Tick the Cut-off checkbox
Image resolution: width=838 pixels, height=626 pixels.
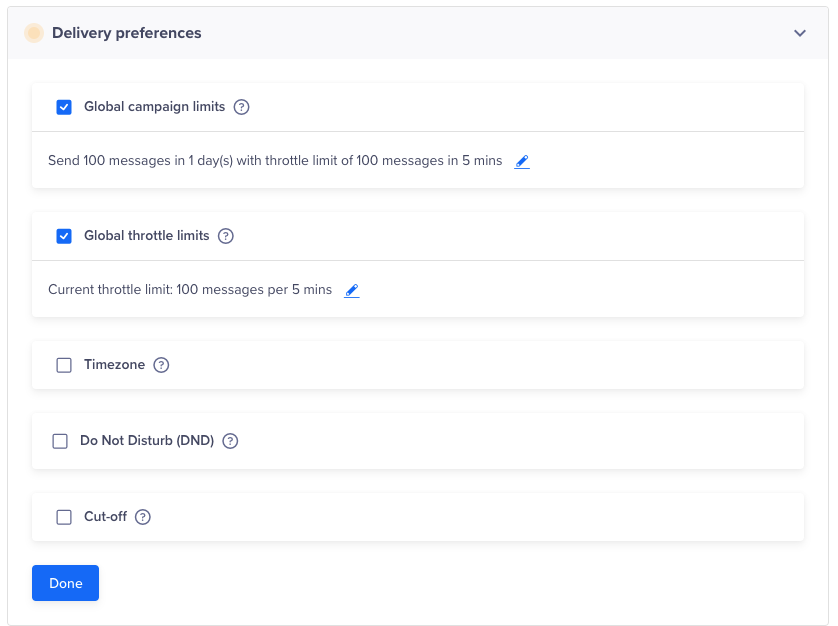click(64, 517)
